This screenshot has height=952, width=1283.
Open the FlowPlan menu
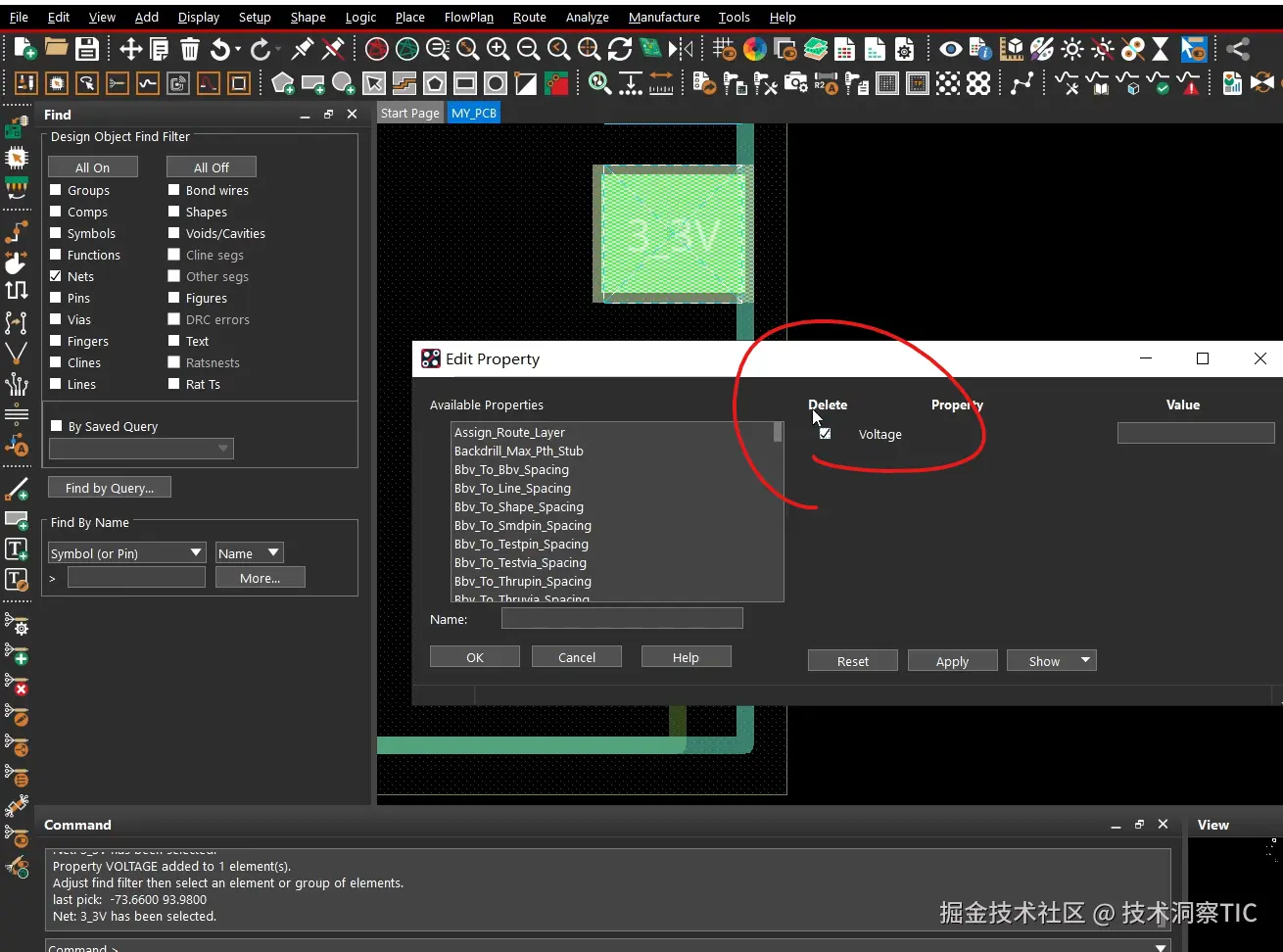coord(469,17)
